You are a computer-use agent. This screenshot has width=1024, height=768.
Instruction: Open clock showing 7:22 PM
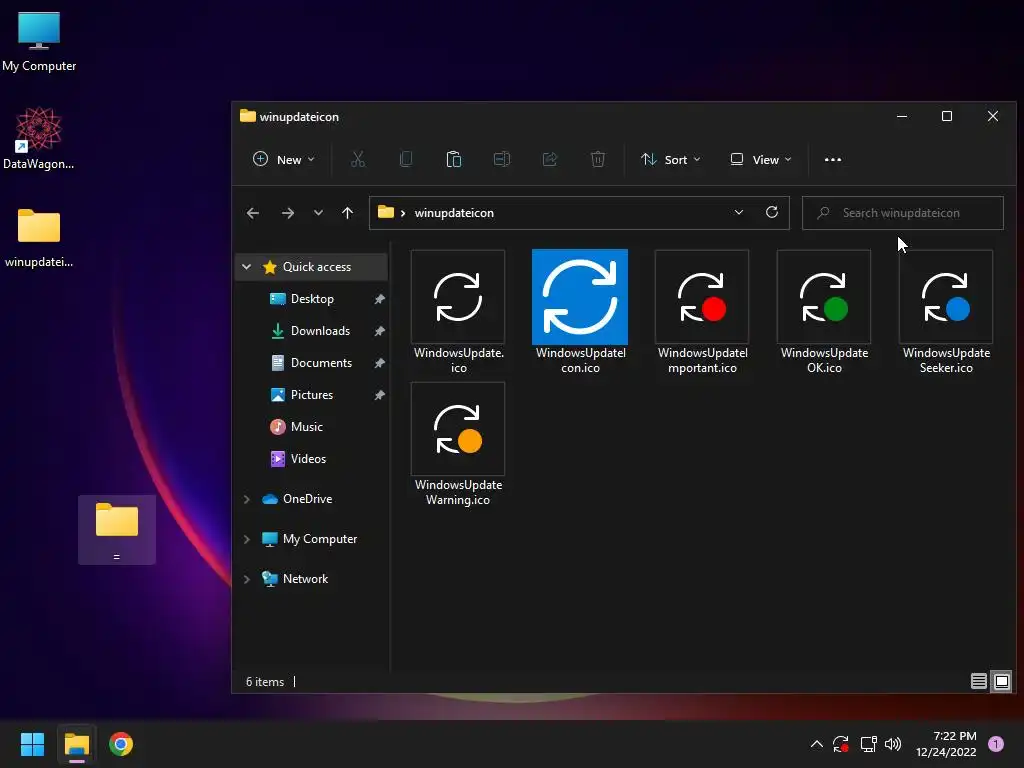(946, 744)
